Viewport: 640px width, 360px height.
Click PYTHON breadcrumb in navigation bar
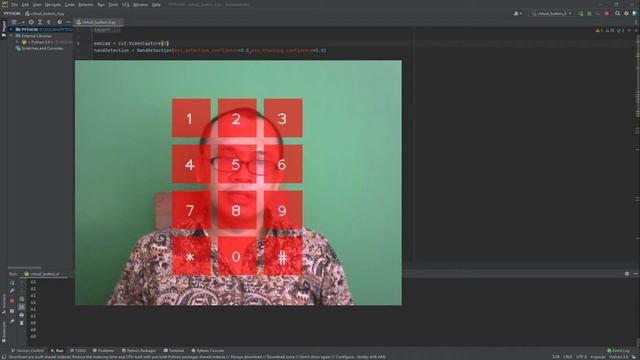[12, 13]
